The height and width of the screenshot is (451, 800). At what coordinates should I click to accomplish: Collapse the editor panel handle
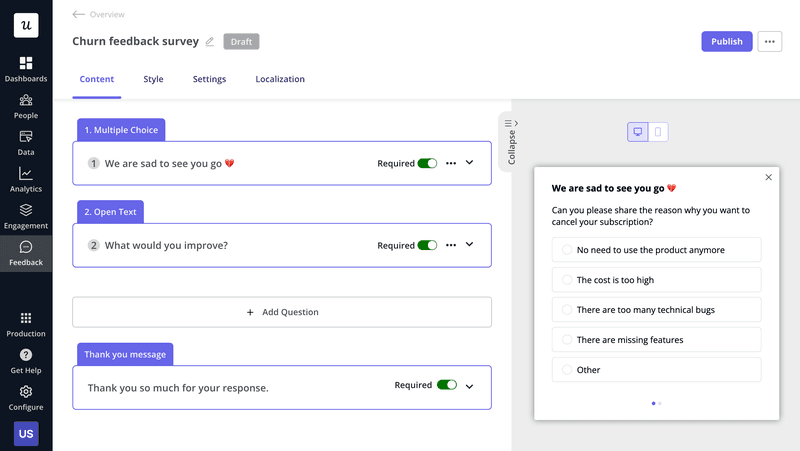511,140
